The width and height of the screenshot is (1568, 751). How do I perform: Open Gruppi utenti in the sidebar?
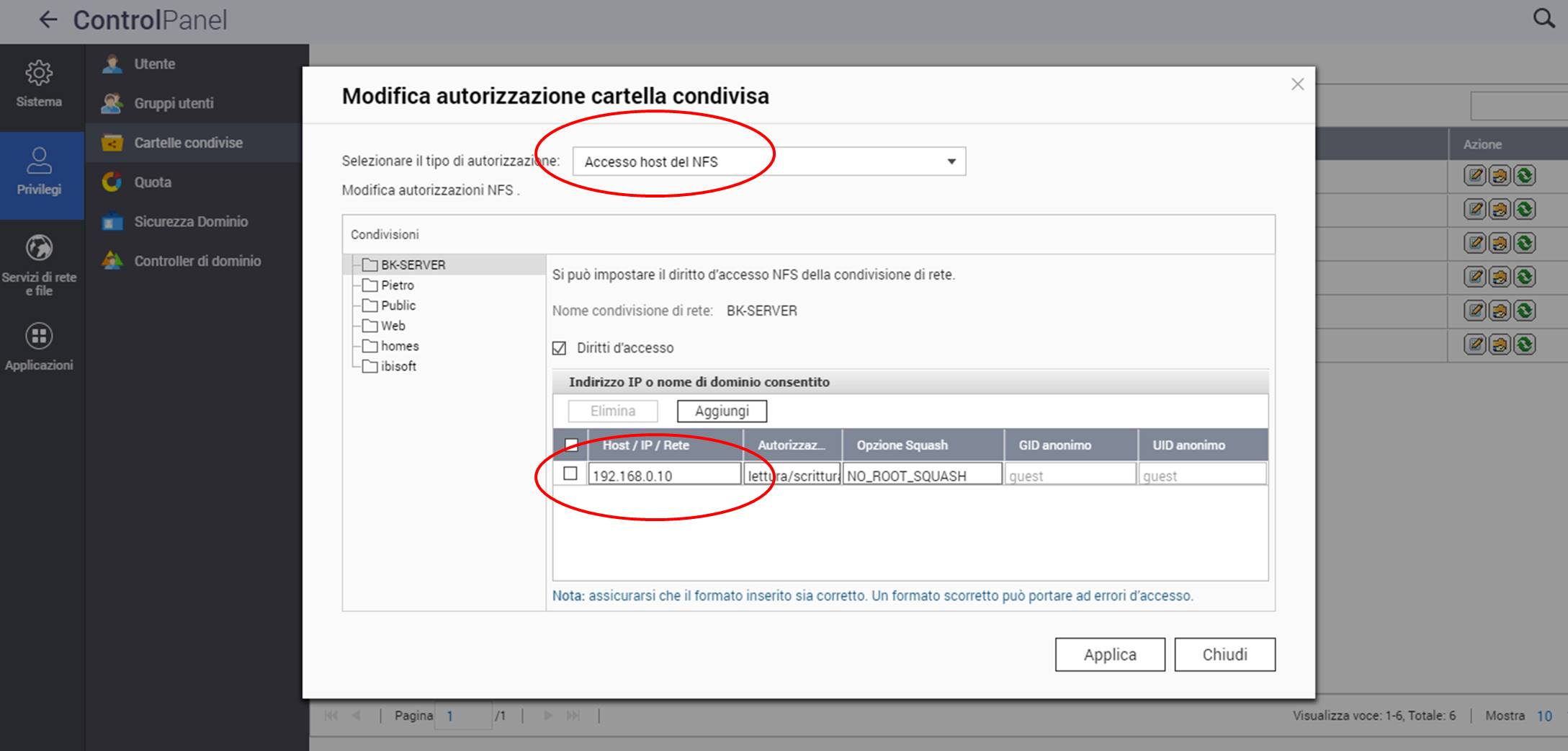174,103
